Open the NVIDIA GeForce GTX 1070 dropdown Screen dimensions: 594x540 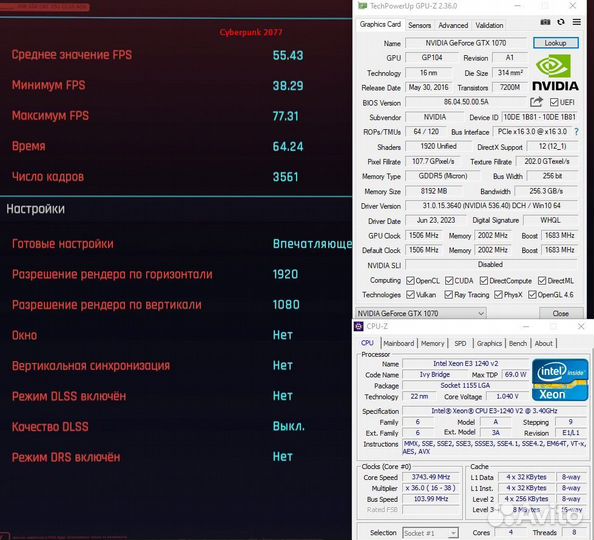(420, 313)
